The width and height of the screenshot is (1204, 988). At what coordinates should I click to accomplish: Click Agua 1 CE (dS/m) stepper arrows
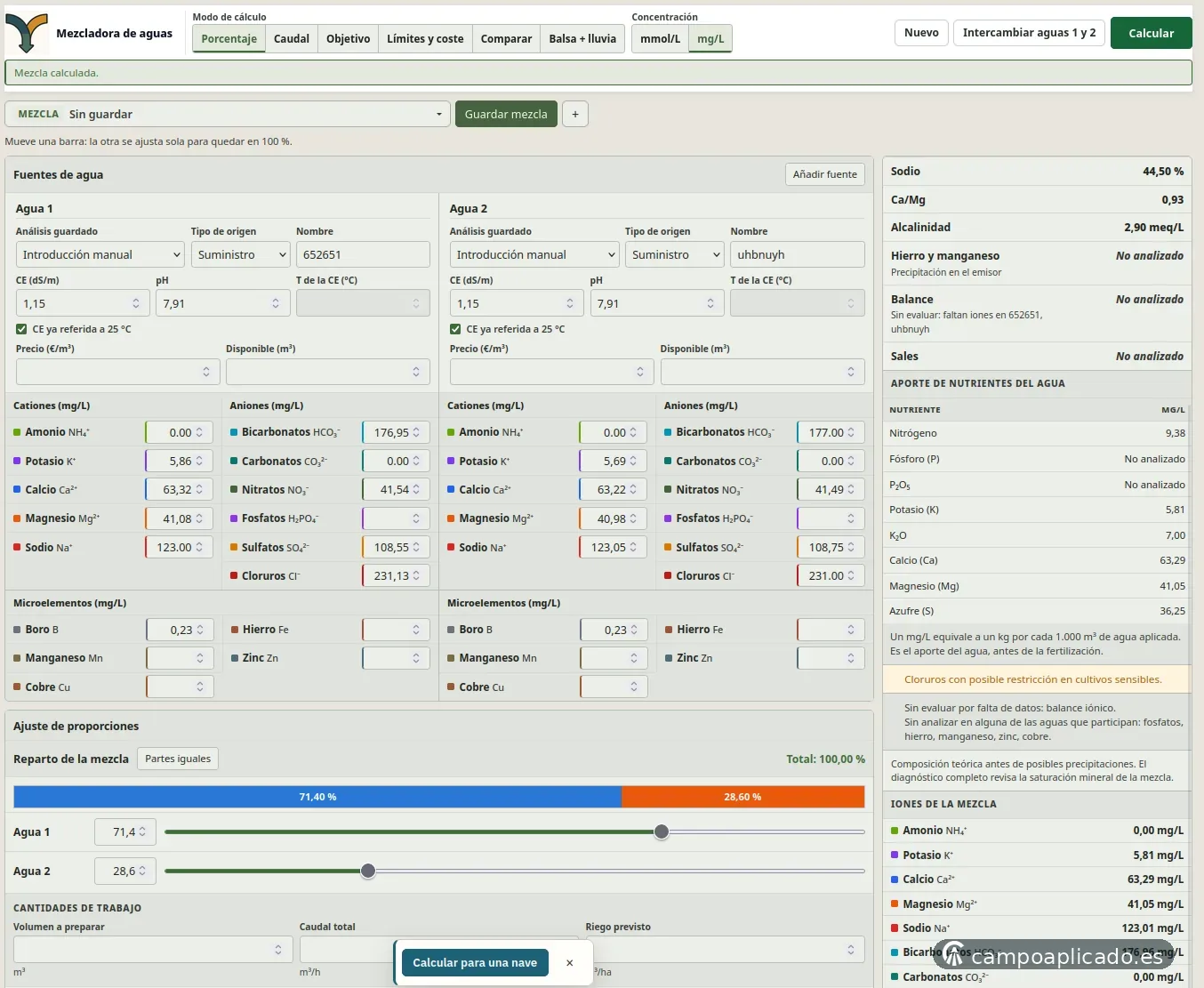136,303
